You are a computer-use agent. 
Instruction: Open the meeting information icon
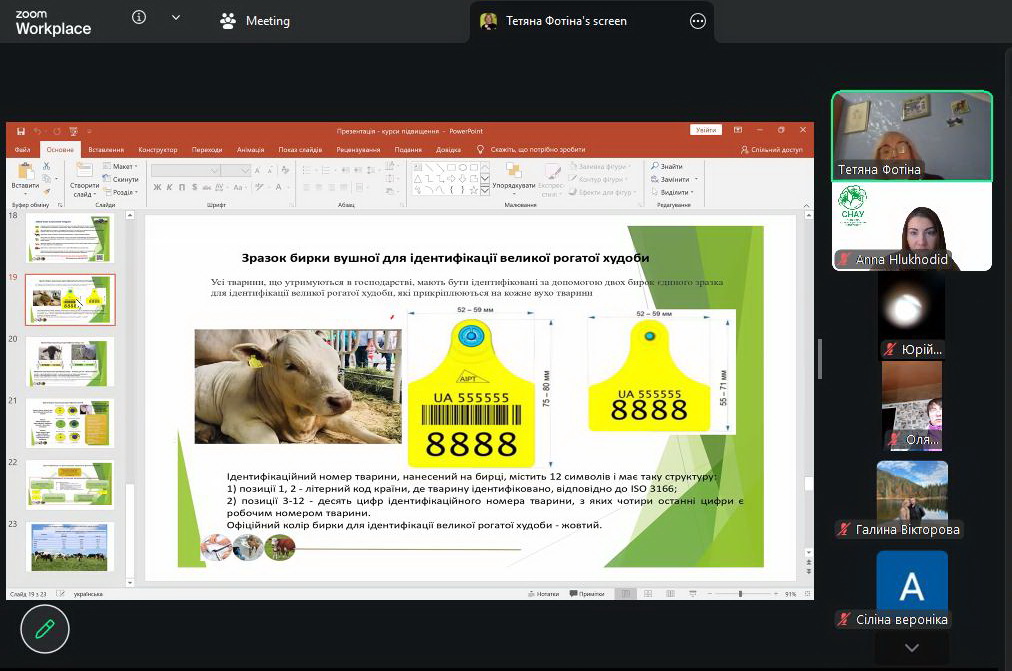point(139,18)
